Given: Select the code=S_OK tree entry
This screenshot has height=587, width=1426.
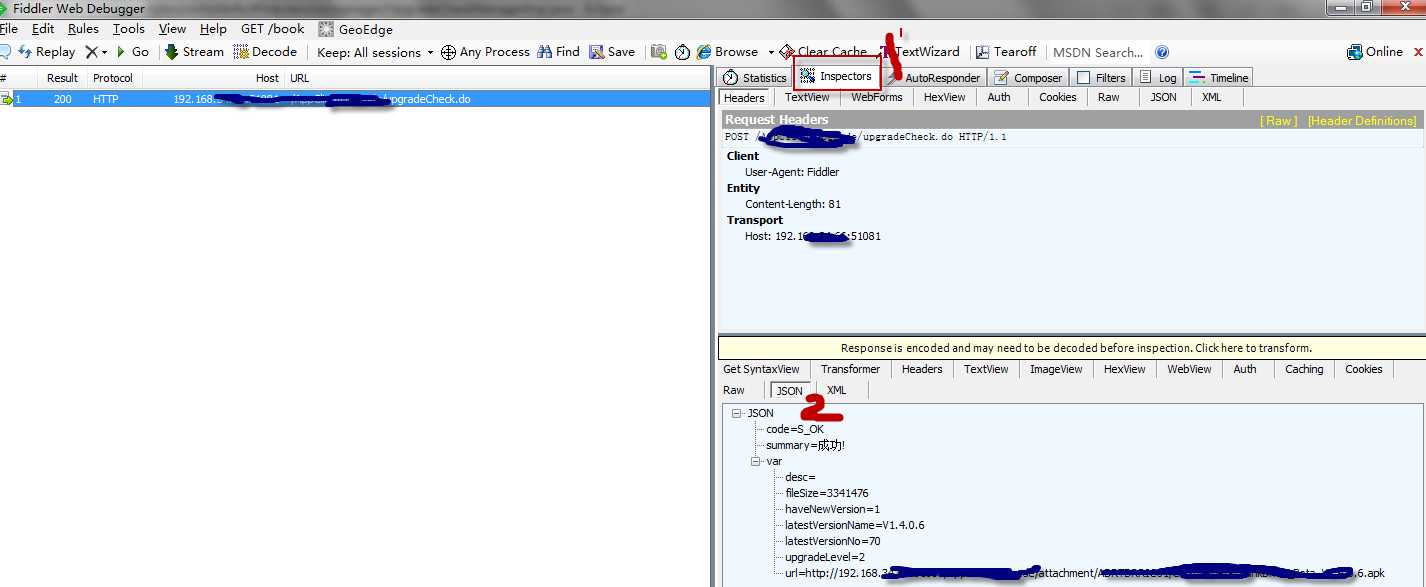Looking at the screenshot, I should [x=795, y=429].
